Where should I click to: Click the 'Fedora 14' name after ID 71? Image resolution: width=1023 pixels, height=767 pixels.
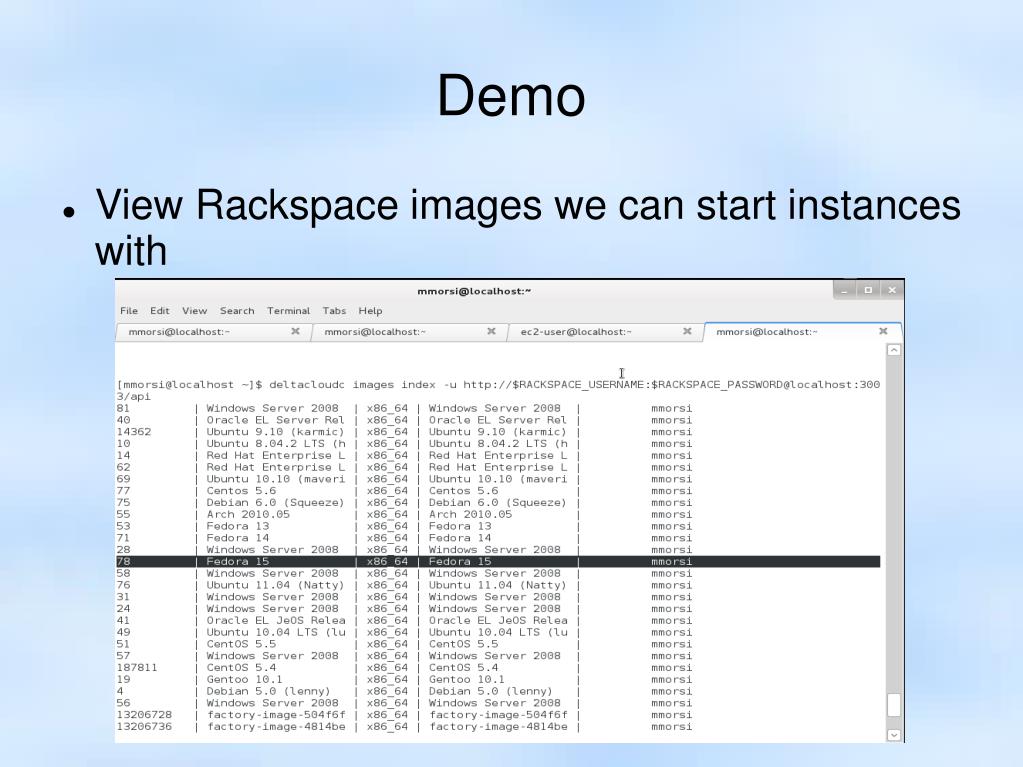point(237,538)
